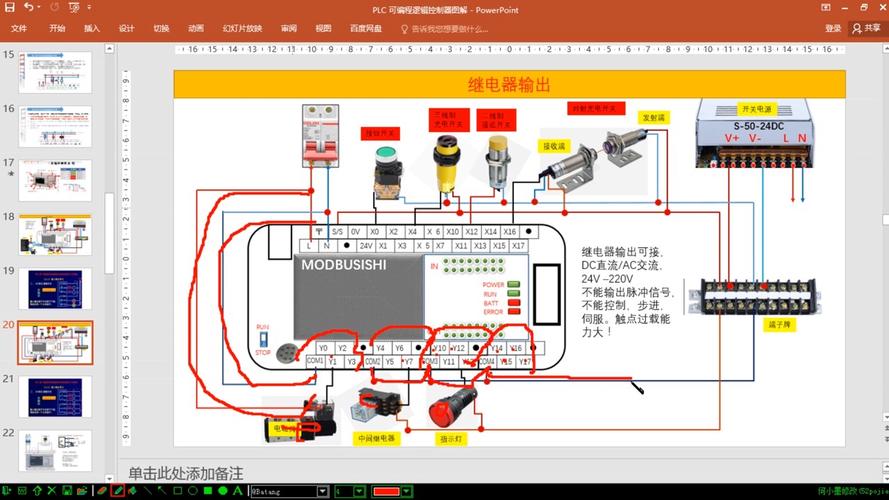Choose the hollow rectangle drawing tool
The width and height of the screenshot is (889, 500).
pos(177,491)
